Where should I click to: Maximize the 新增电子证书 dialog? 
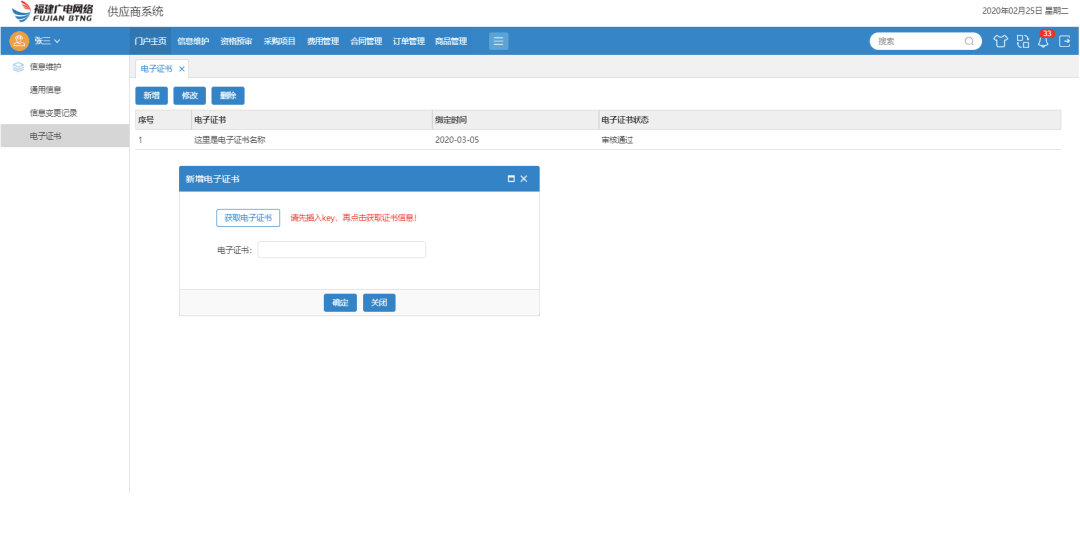(511, 179)
